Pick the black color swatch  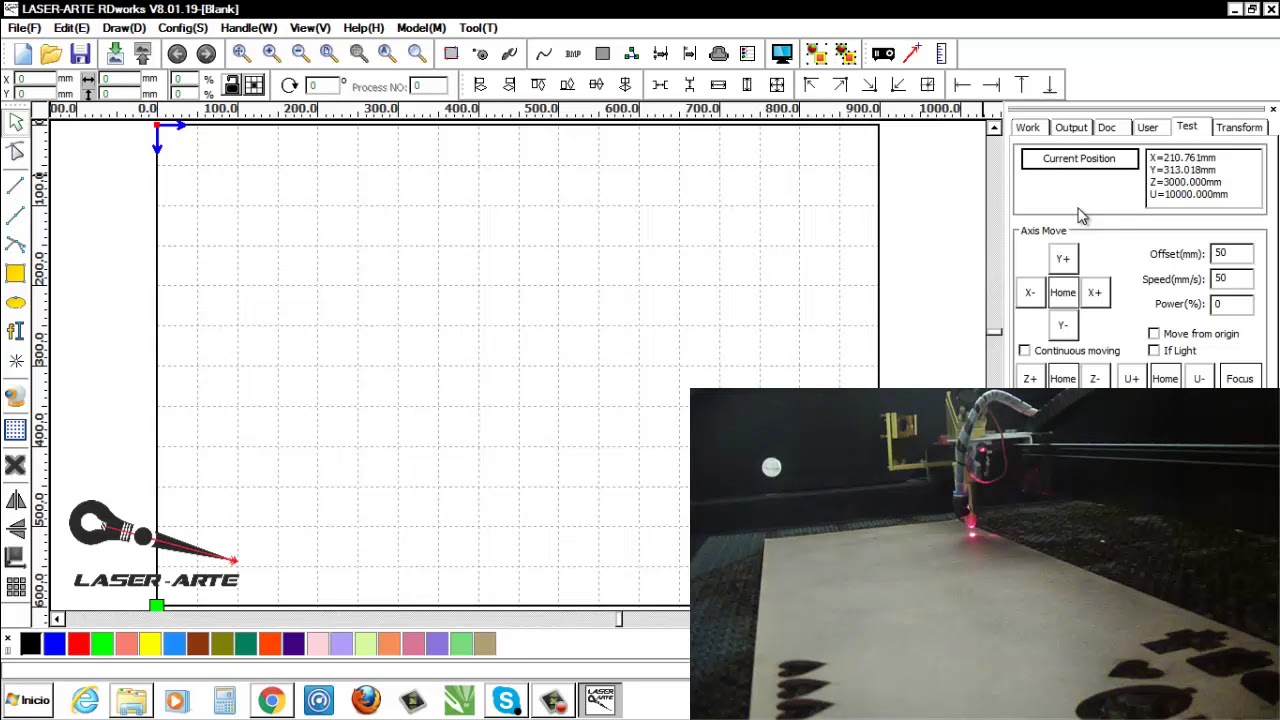coord(30,644)
